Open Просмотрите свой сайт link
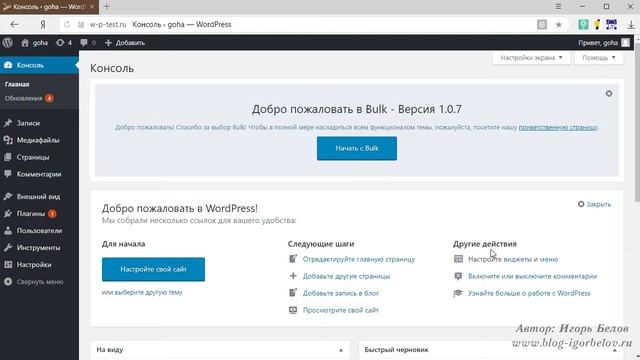 point(341,310)
